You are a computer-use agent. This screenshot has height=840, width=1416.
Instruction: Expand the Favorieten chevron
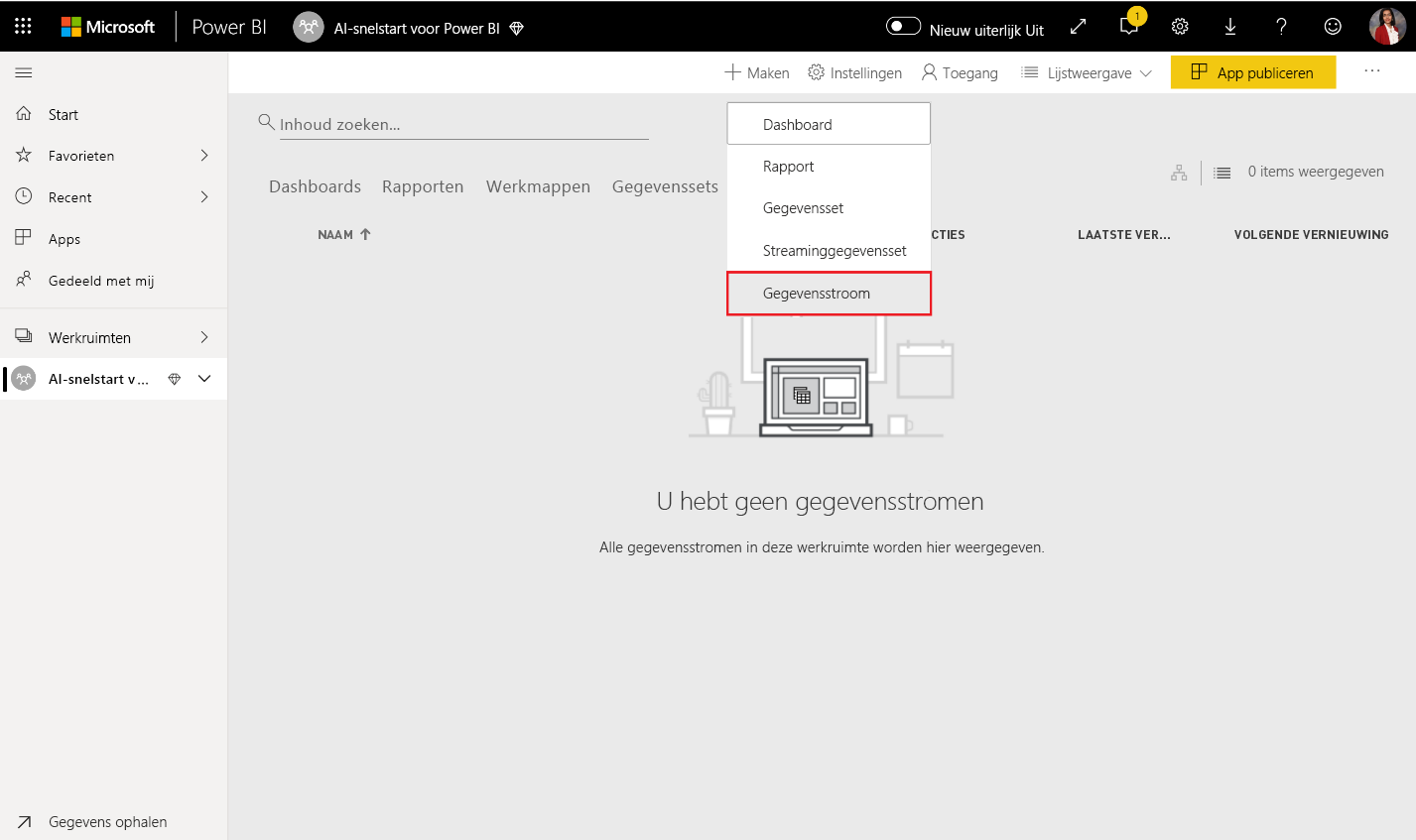click(x=204, y=156)
